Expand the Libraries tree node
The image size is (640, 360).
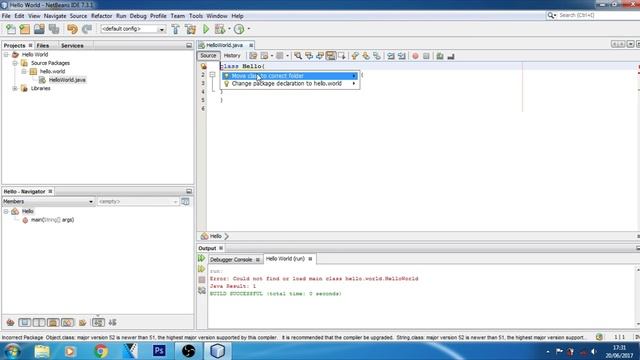coord(15,88)
